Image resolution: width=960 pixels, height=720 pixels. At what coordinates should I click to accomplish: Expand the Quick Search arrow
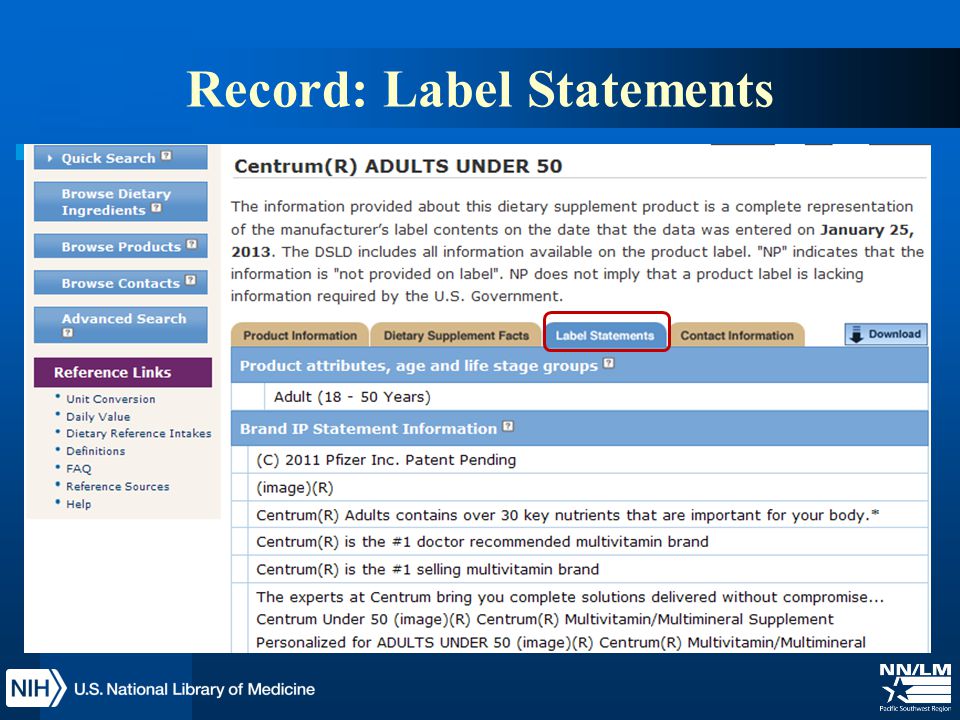pyautogui.click(x=50, y=159)
